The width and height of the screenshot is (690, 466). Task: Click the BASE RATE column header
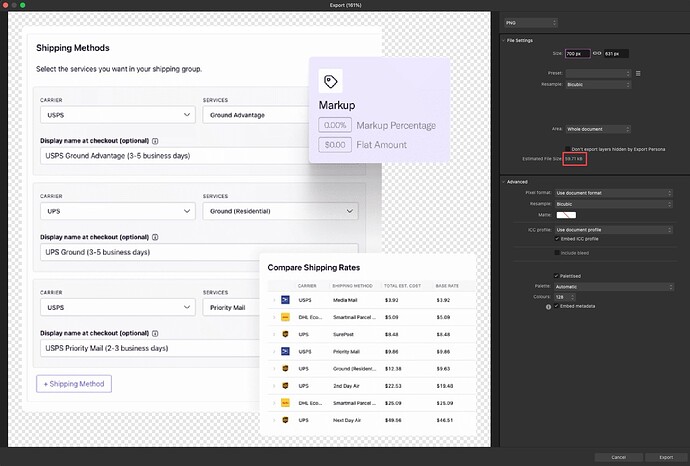[447, 286]
